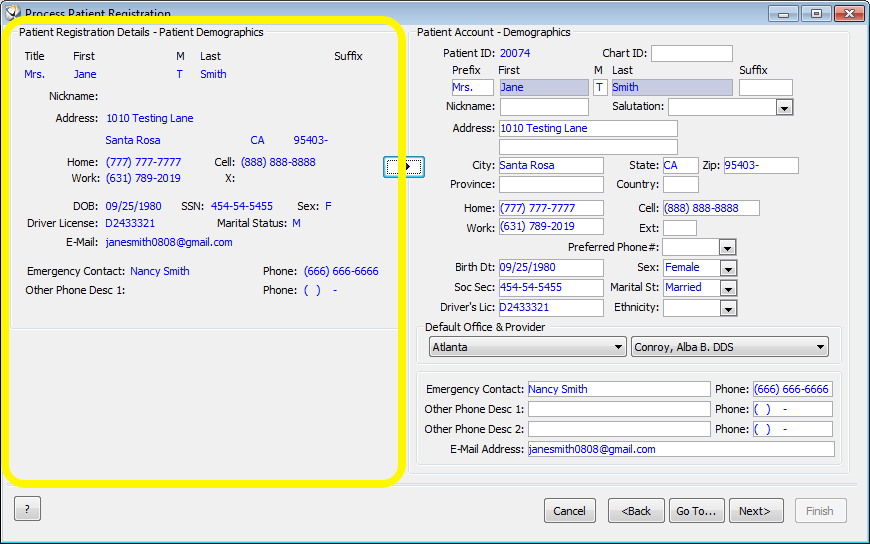Click the middle initial field with T

pos(600,87)
